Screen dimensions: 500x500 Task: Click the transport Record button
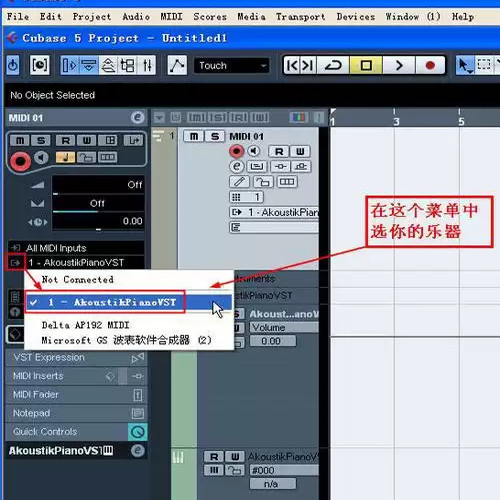coord(430,65)
